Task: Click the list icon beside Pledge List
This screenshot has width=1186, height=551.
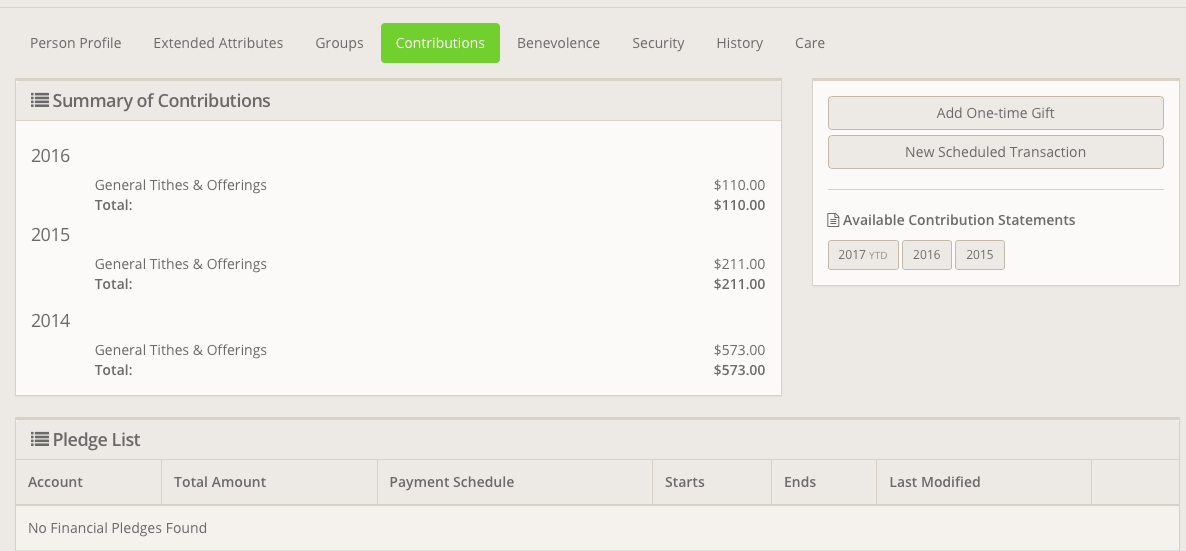Action: (40, 439)
